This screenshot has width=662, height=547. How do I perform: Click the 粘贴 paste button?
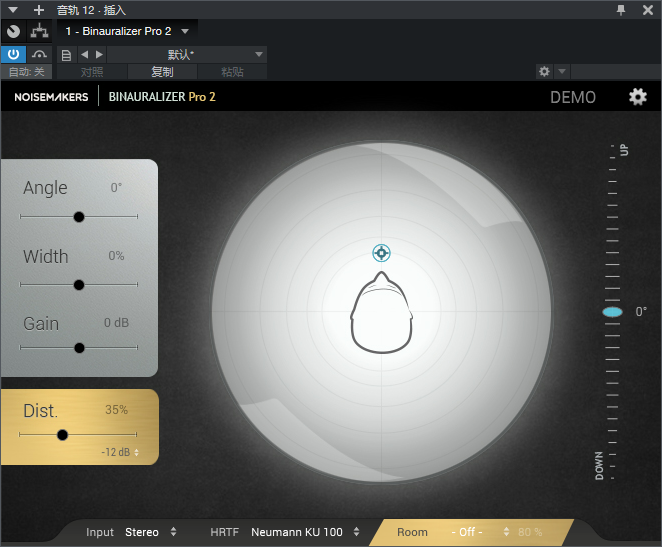click(232, 72)
